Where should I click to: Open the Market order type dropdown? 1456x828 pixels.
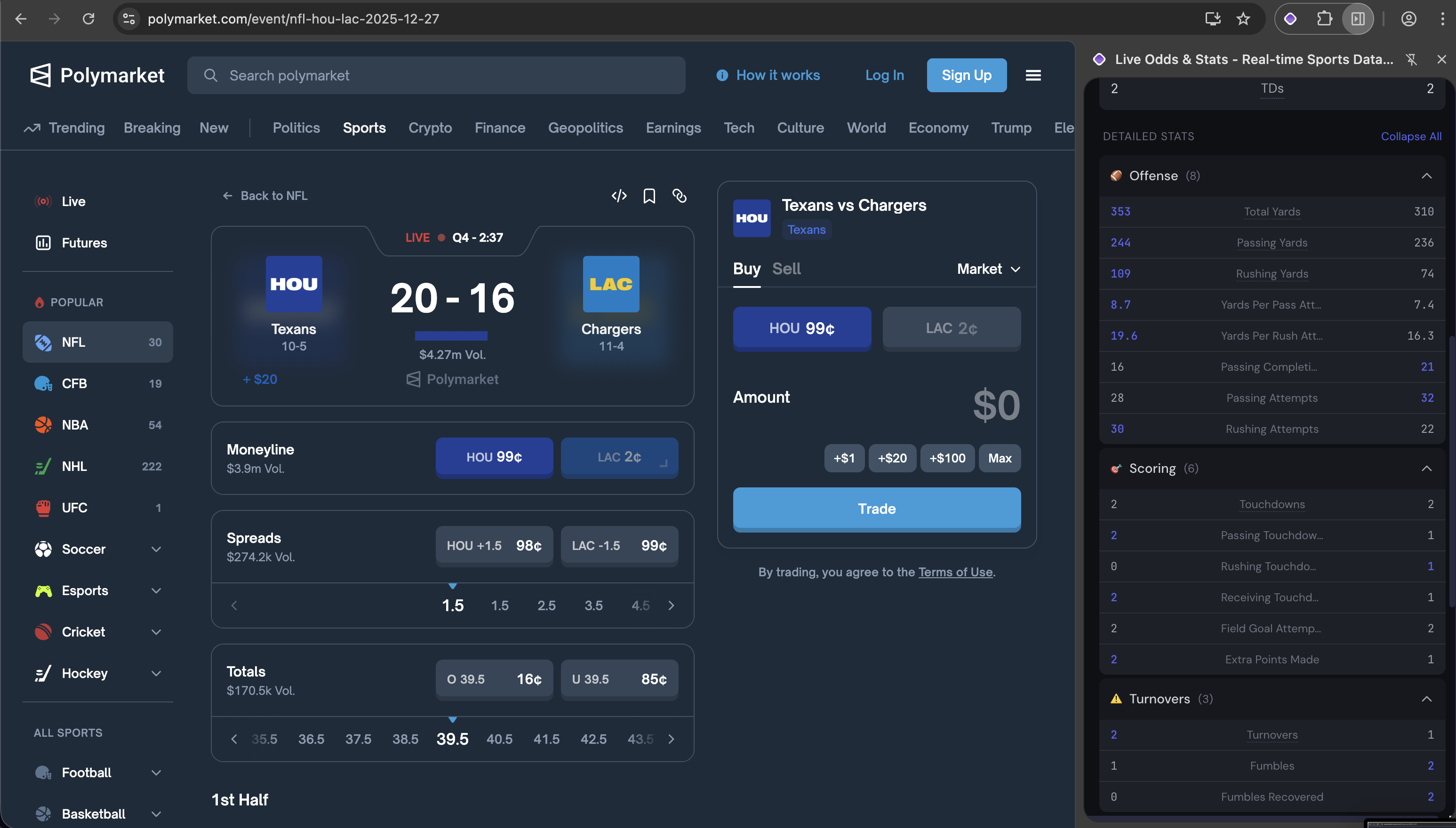click(989, 269)
